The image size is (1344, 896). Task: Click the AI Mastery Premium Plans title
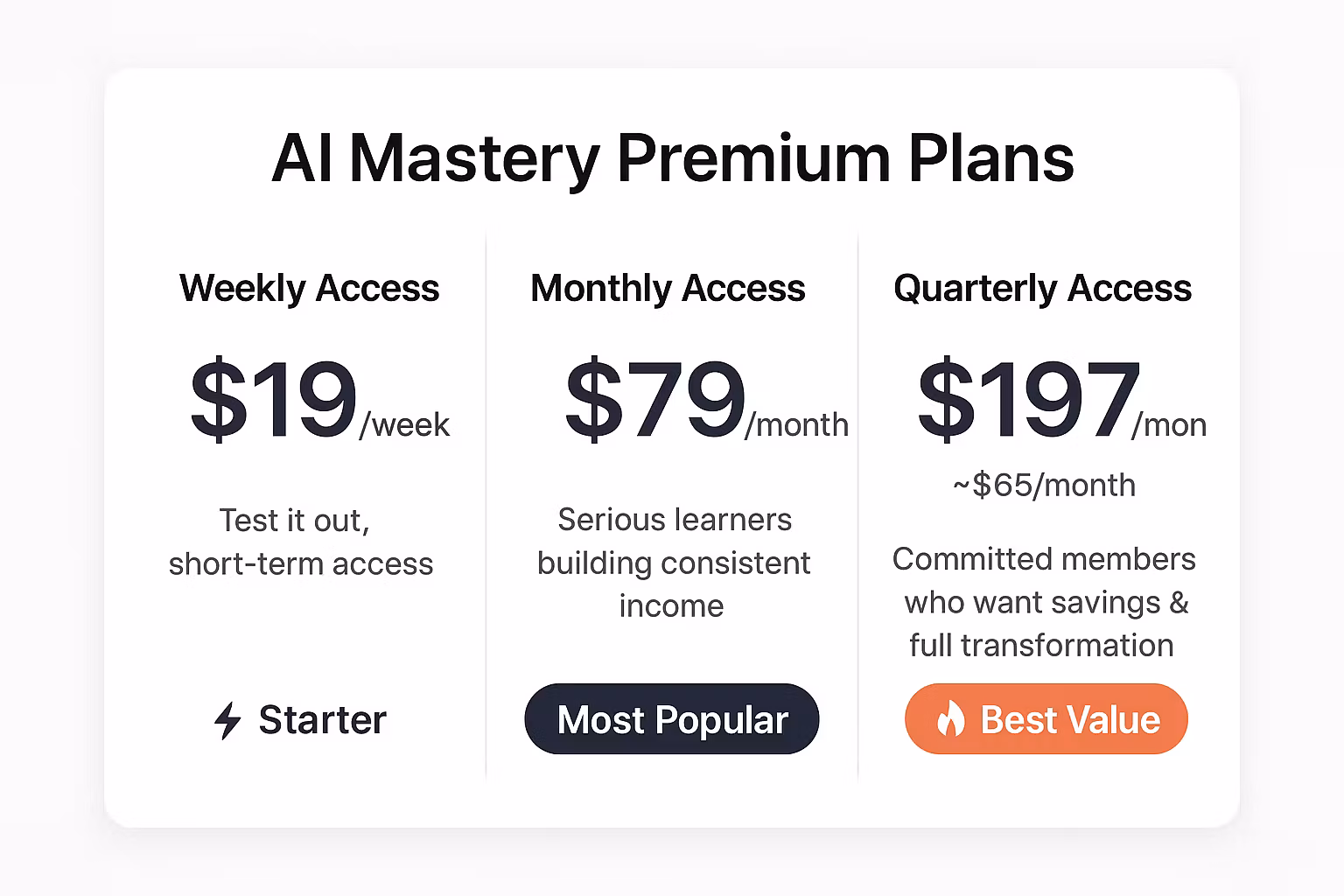point(672,158)
